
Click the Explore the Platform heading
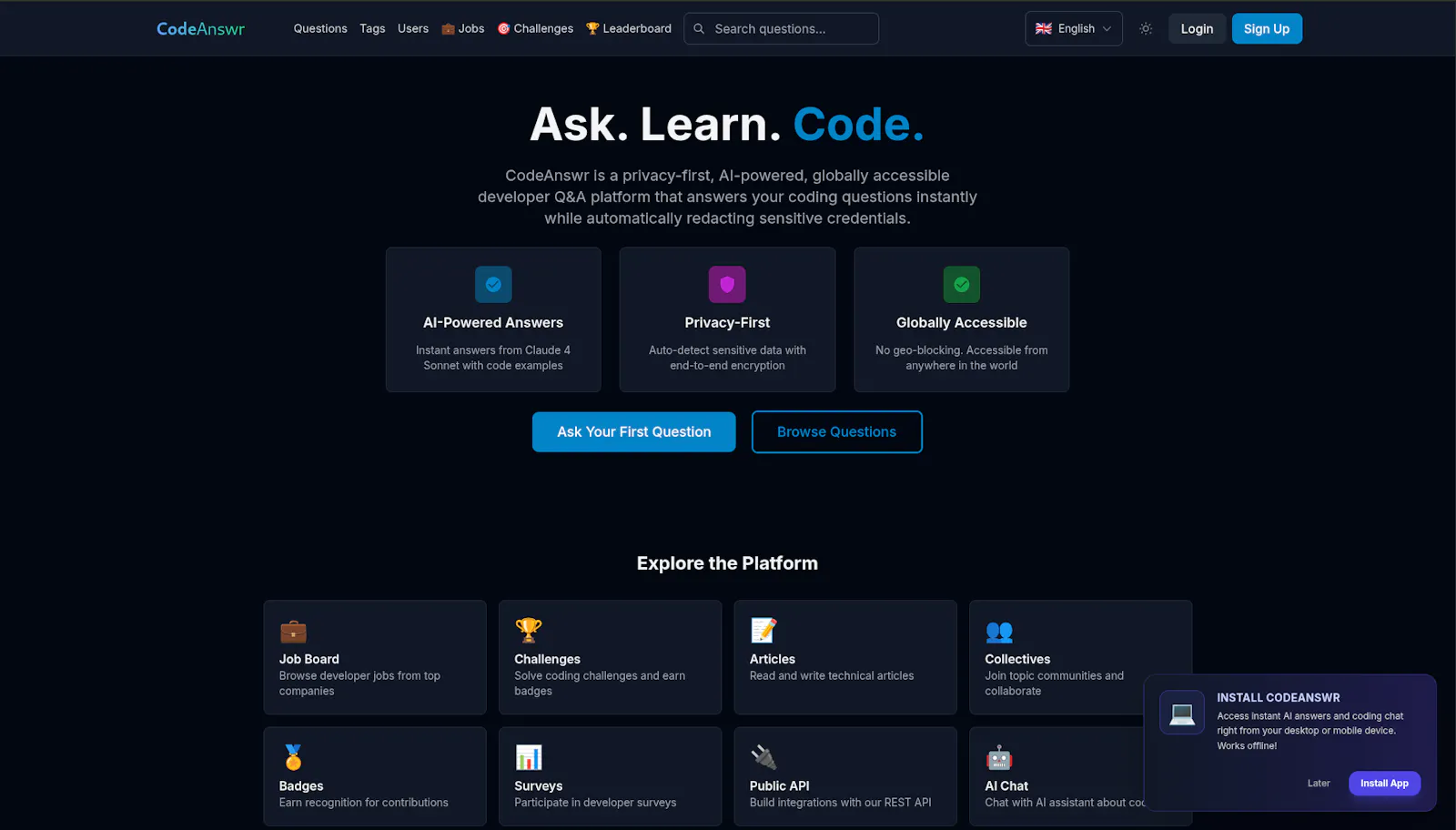click(x=727, y=563)
